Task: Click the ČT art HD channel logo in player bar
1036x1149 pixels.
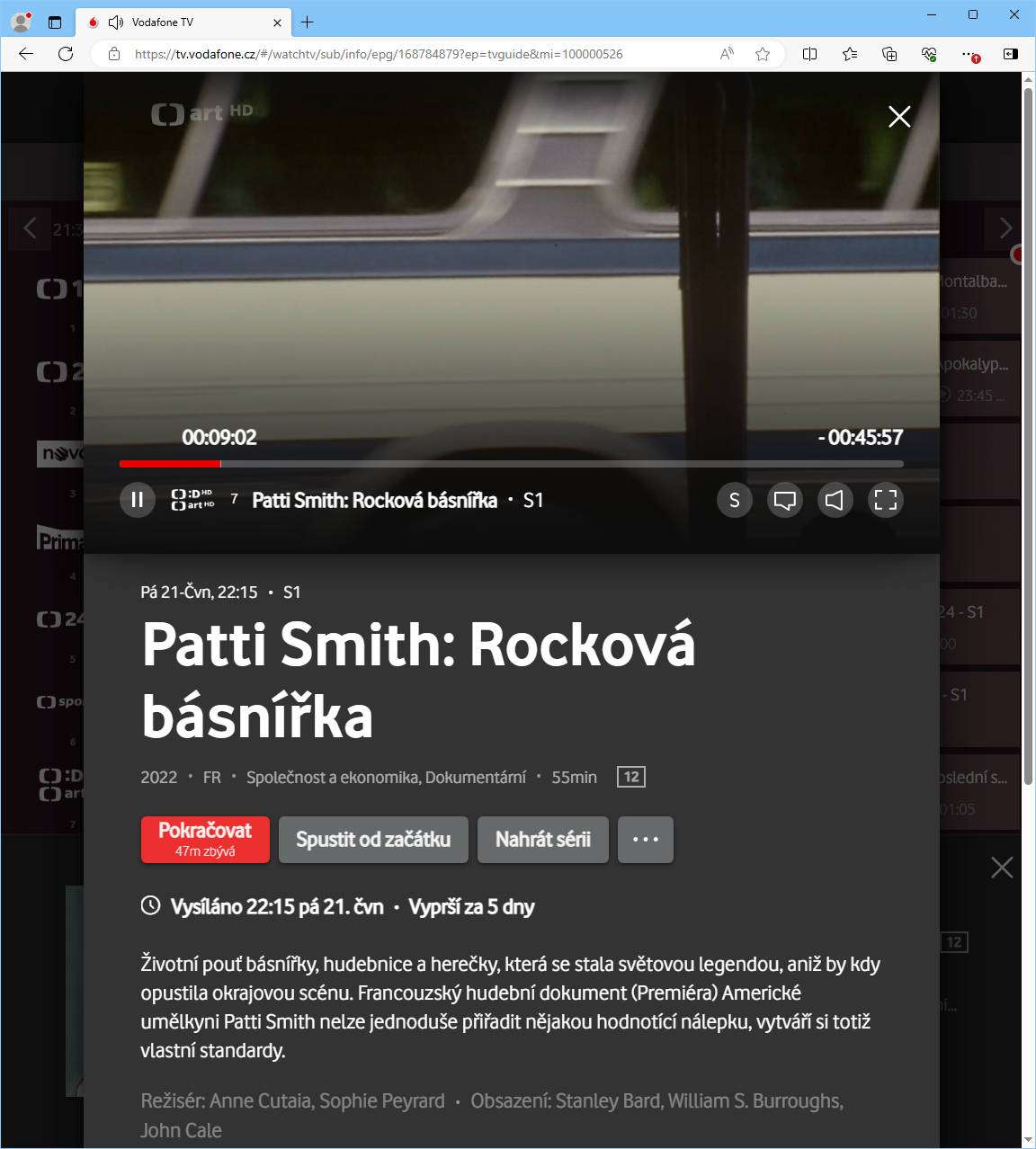Action: coord(192,500)
